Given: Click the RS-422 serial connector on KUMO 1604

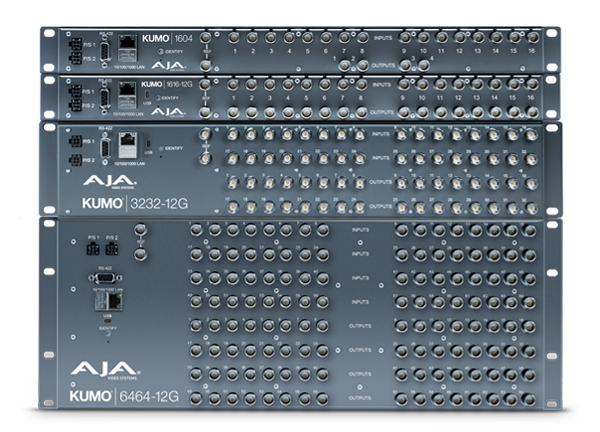Looking at the screenshot, I should [x=104, y=50].
